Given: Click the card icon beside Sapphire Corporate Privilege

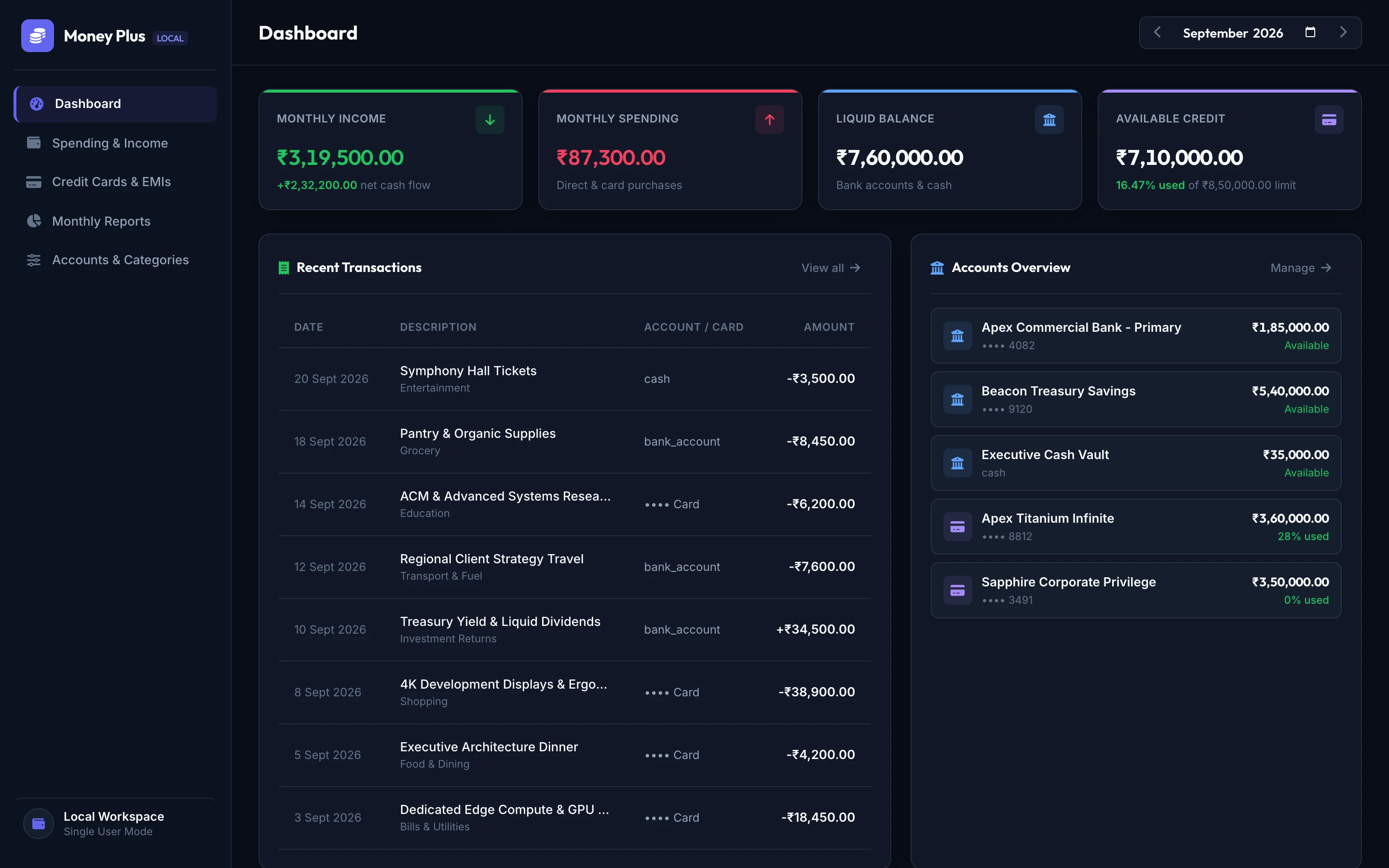Looking at the screenshot, I should click(957, 591).
